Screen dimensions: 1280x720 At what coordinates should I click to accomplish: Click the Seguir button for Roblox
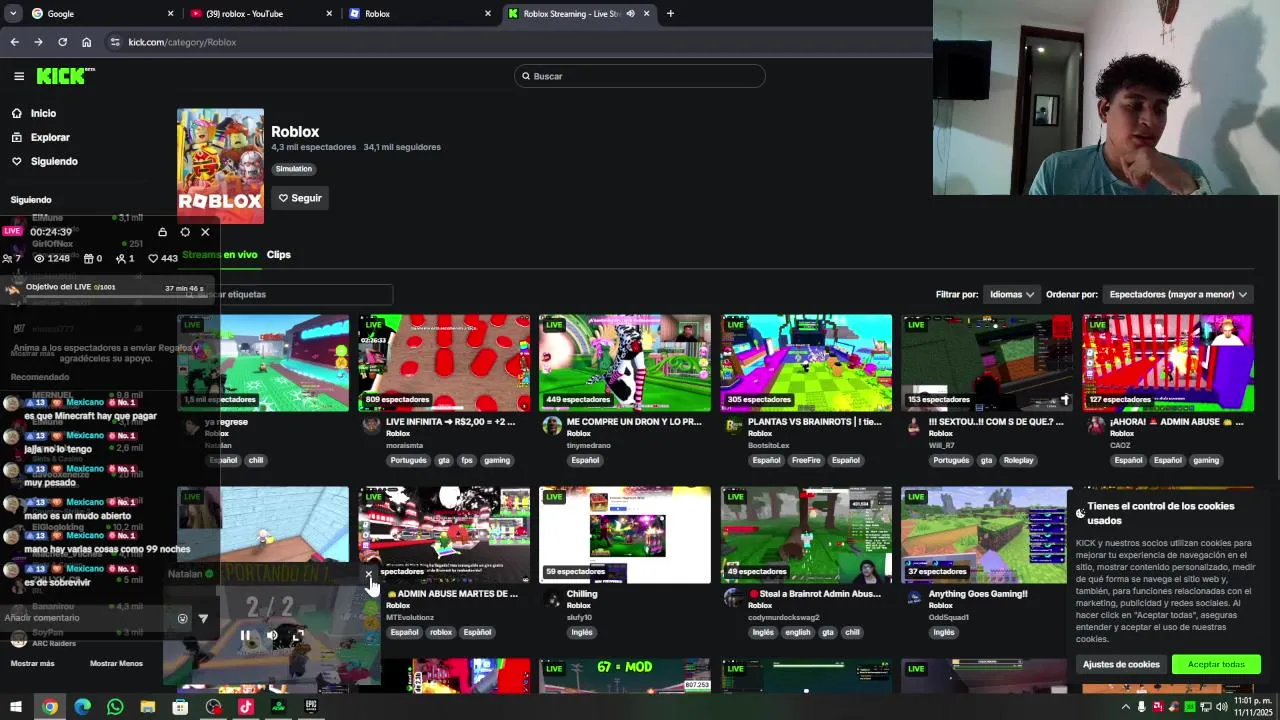[x=300, y=198]
